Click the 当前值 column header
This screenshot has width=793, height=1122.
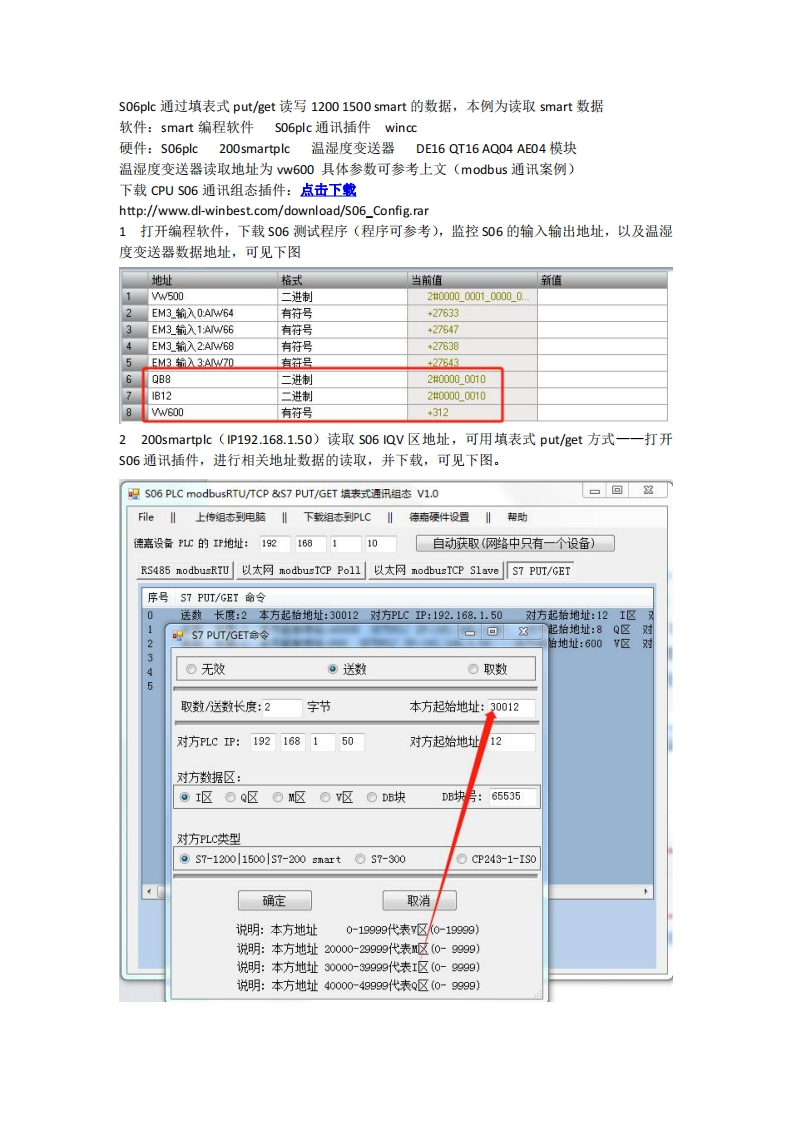tap(472, 280)
